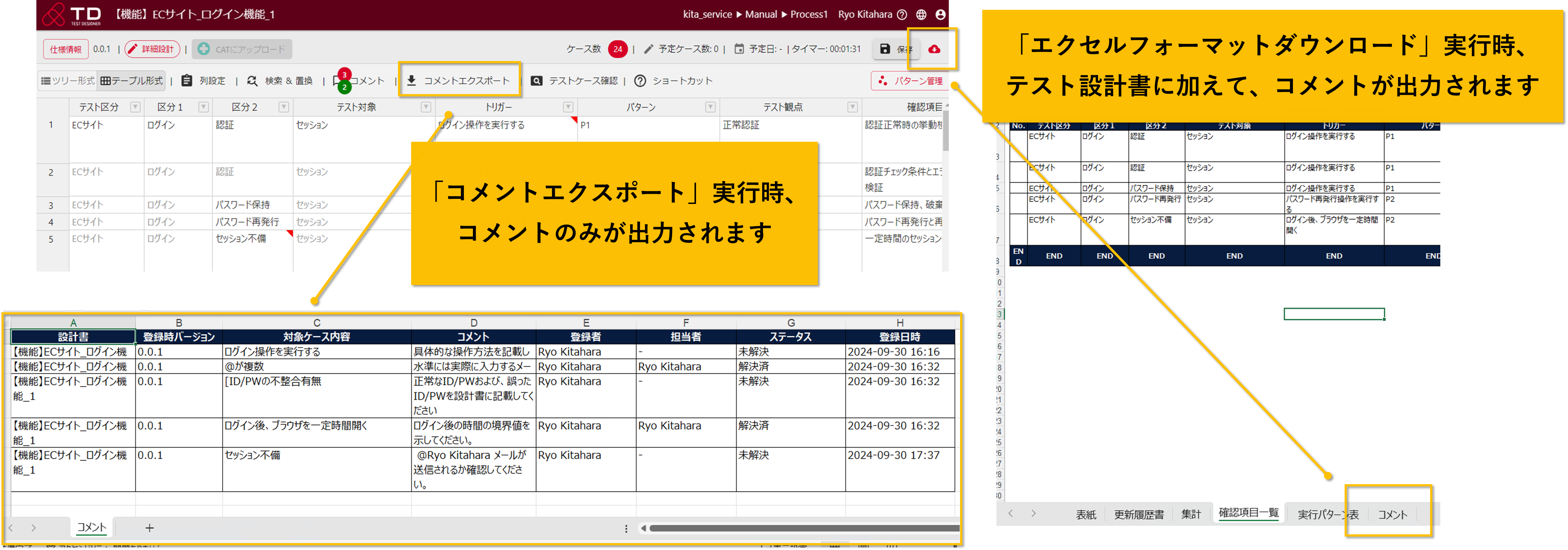
Task: Select the 集計 sheet tab
Action: (x=1191, y=515)
